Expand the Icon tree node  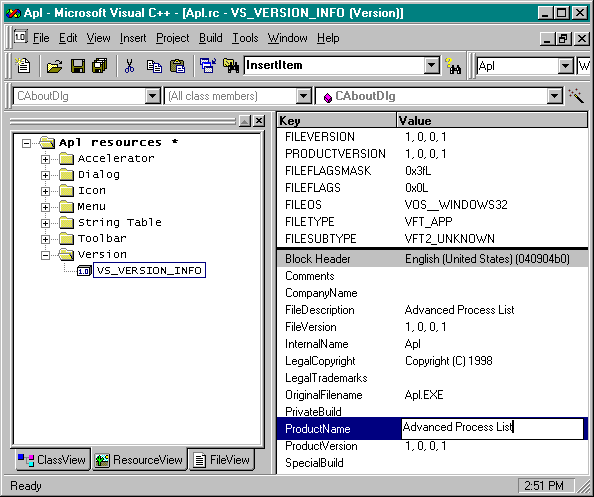(x=45, y=191)
